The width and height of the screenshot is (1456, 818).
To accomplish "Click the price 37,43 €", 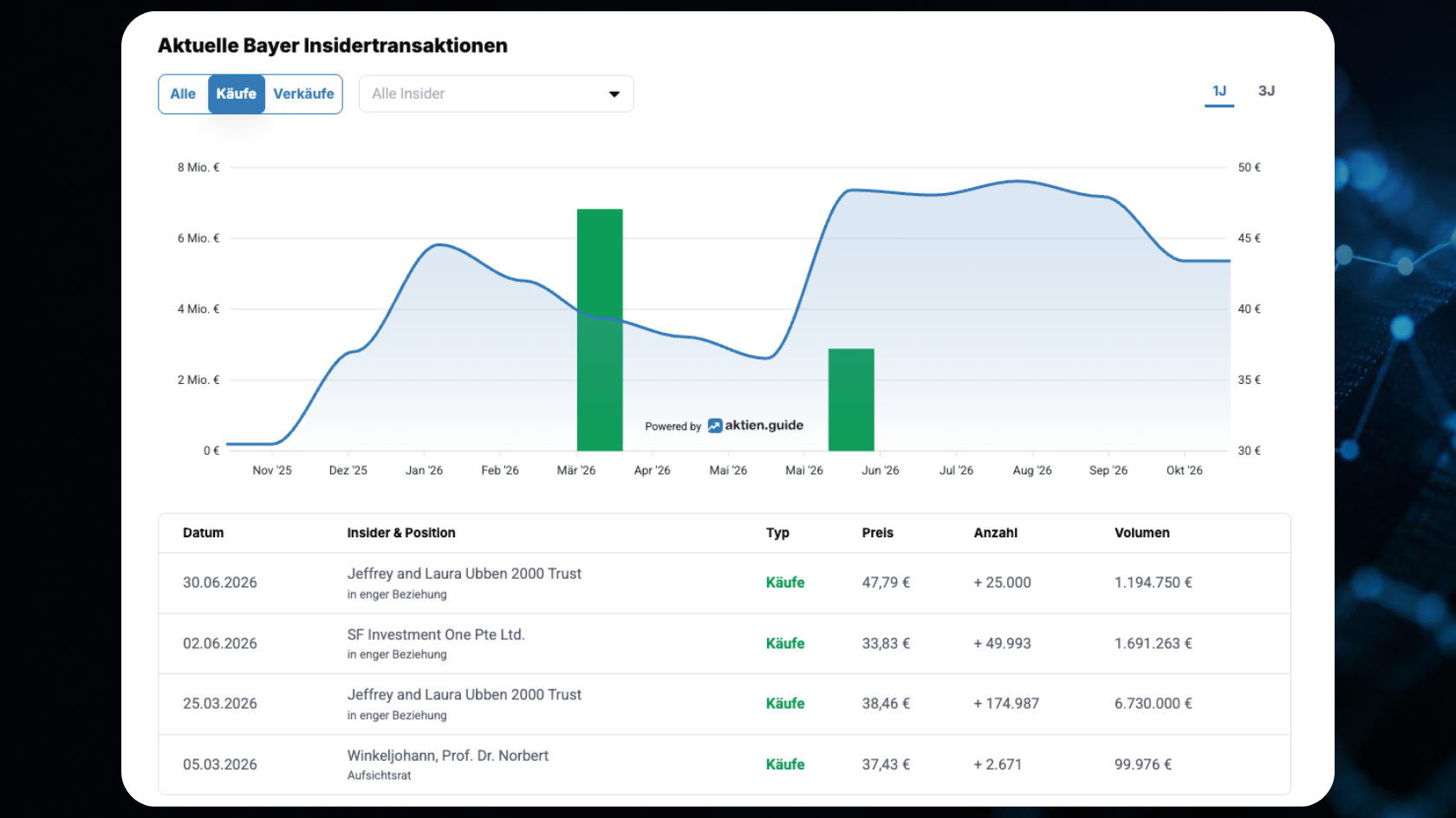I will (x=886, y=764).
